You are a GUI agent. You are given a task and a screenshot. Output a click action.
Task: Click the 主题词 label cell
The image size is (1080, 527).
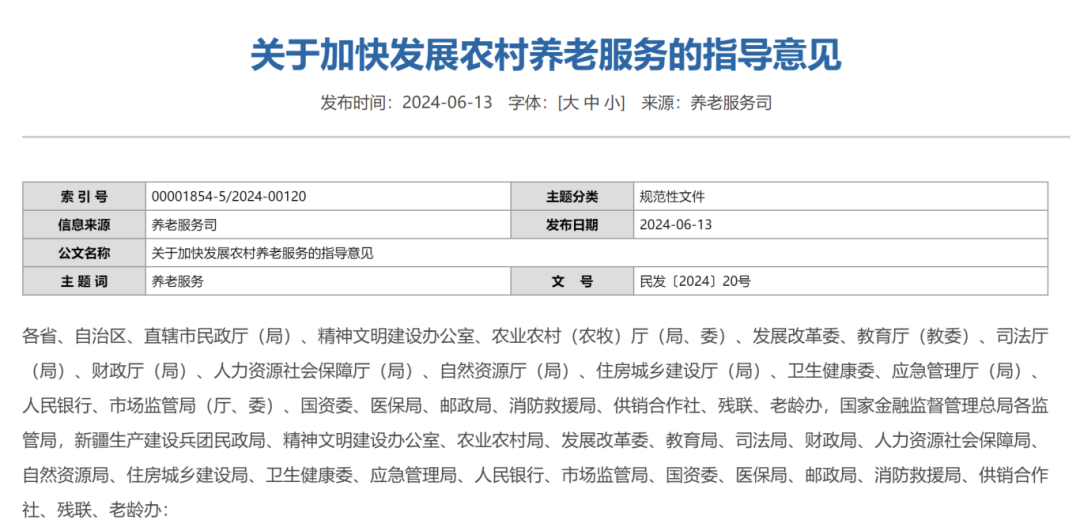tap(84, 281)
